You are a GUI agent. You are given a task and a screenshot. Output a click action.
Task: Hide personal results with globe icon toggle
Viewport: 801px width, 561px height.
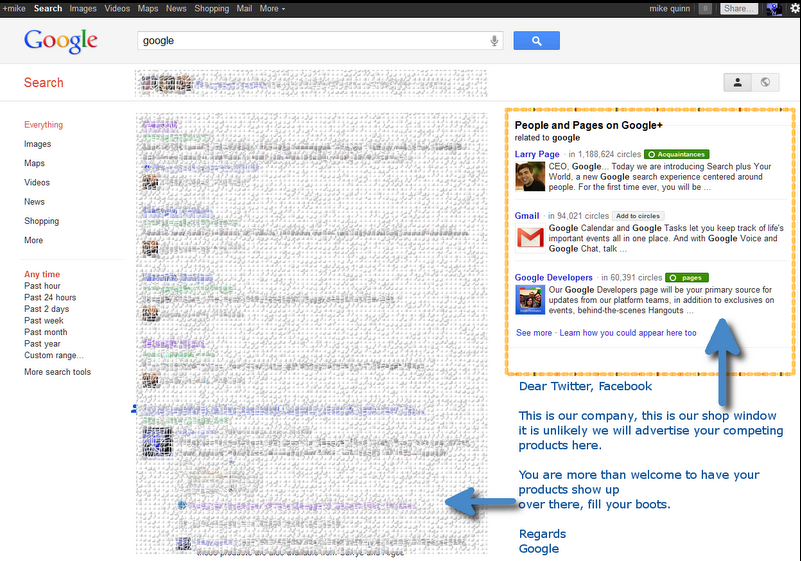[x=765, y=82]
